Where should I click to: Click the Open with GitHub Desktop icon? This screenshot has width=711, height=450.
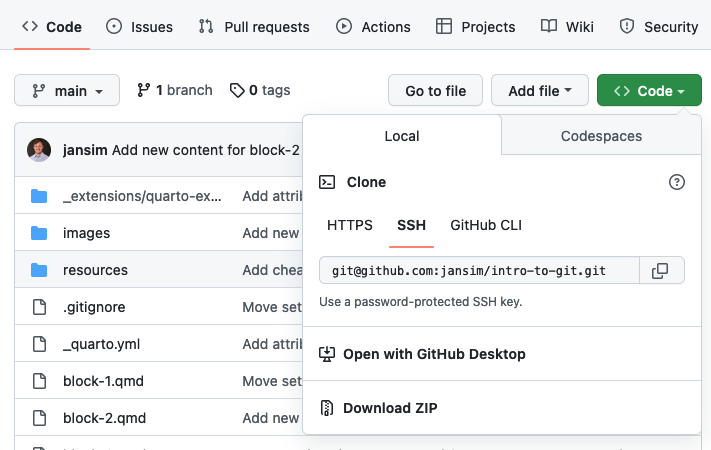pyautogui.click(x=326, y=354)
